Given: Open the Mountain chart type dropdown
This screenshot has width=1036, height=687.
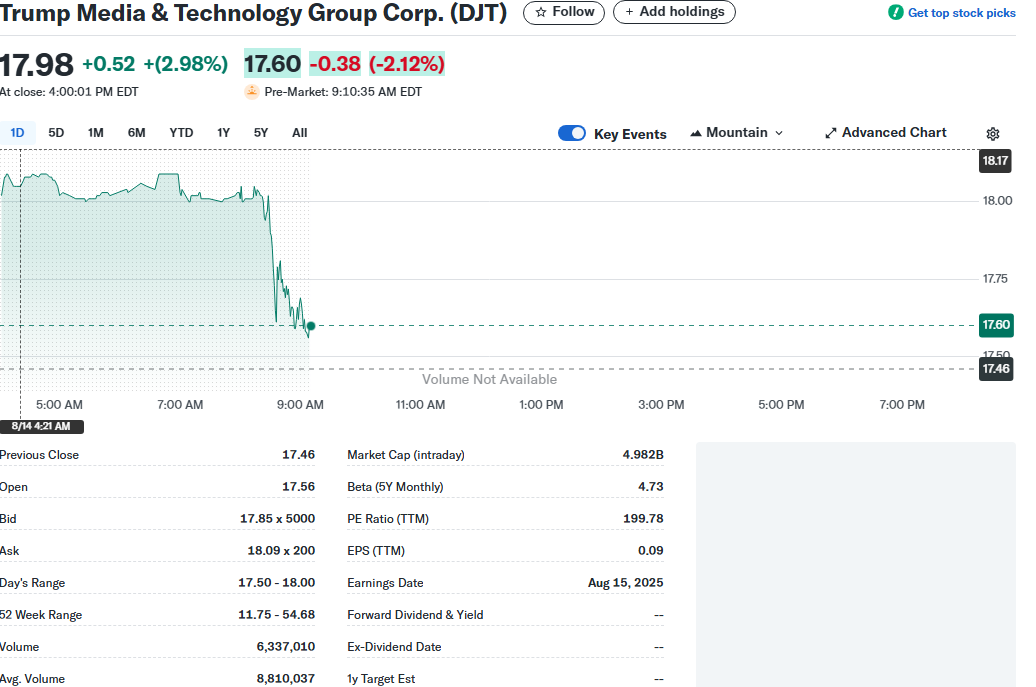Looking at the screenshot, I should click(x=737, y=133).
